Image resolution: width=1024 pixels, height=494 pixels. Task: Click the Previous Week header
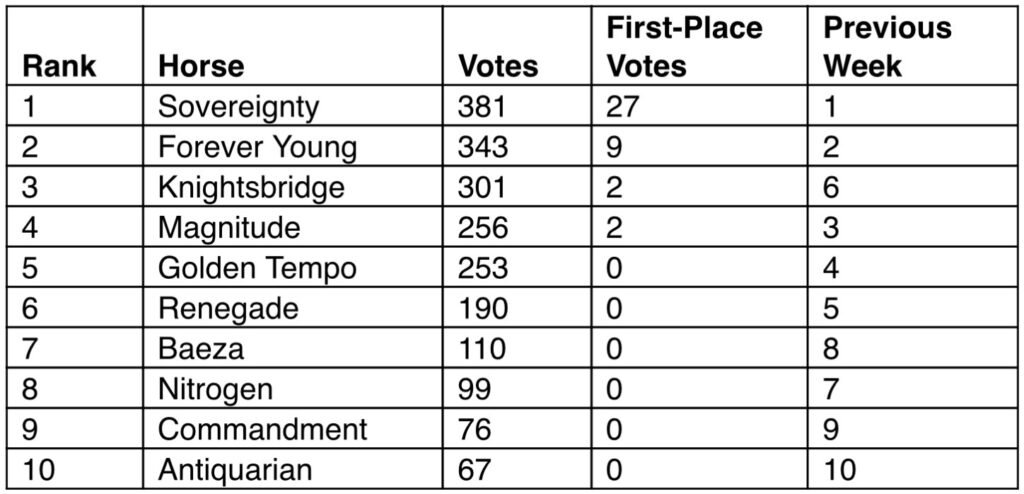(x=887, y=47)
